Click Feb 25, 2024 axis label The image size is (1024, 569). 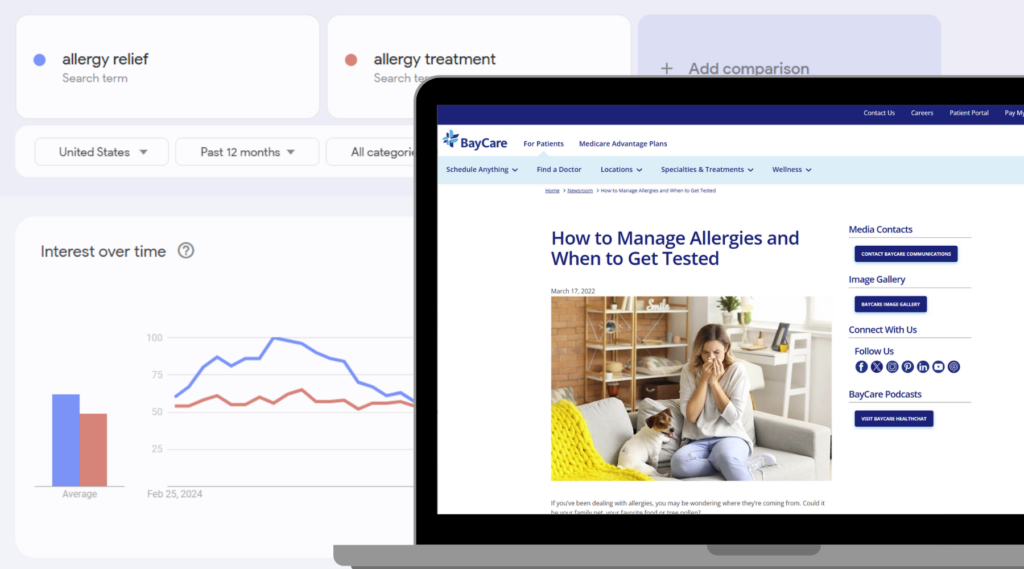[174, 495]
